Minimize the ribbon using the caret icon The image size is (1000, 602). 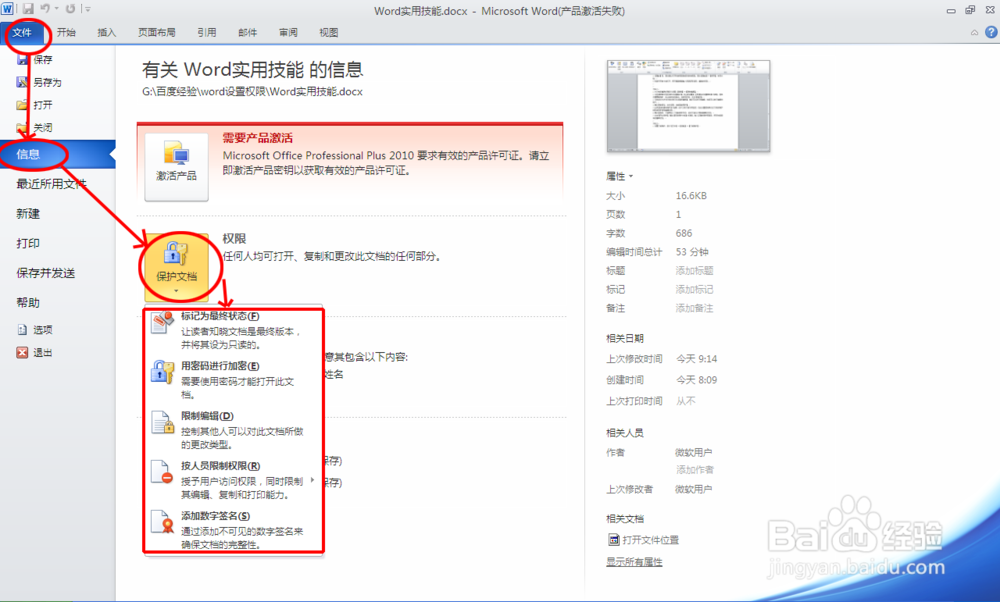(974, 33)
